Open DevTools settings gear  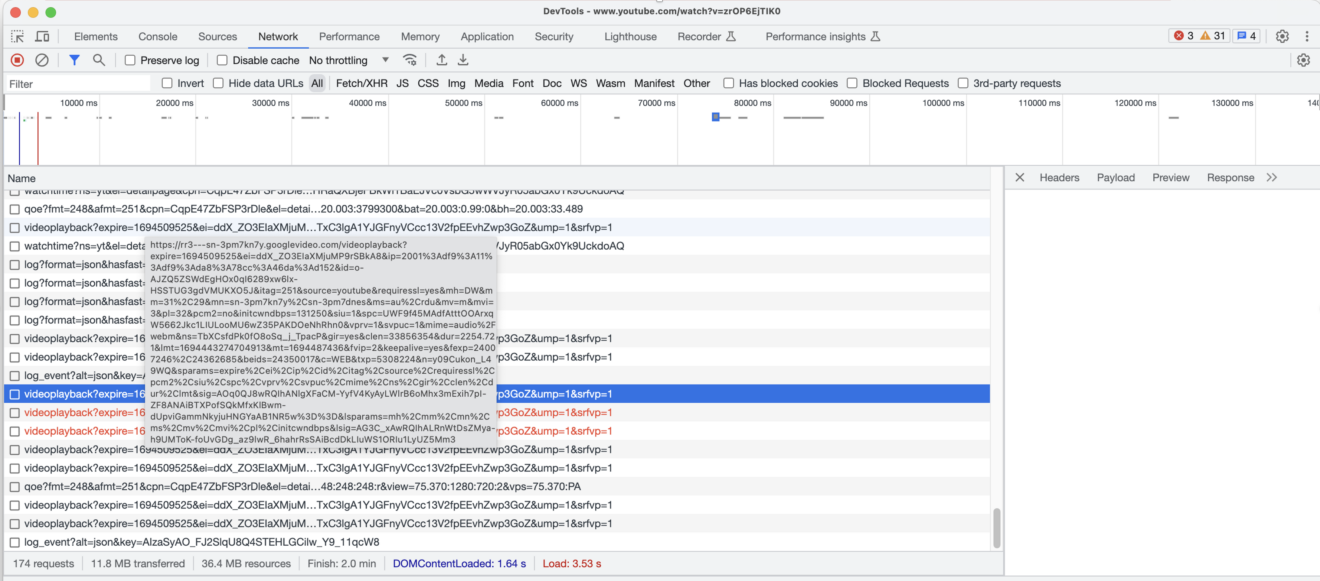point(1283,36)
